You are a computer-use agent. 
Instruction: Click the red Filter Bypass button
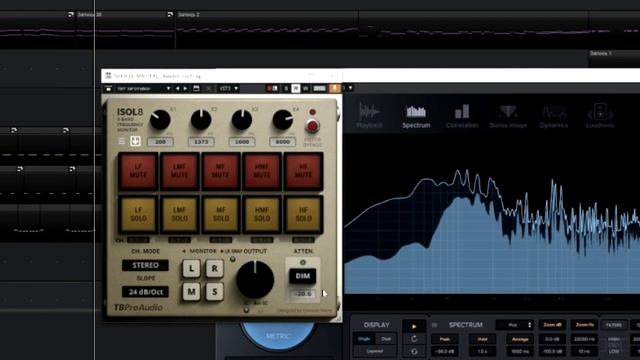(312, 126)
